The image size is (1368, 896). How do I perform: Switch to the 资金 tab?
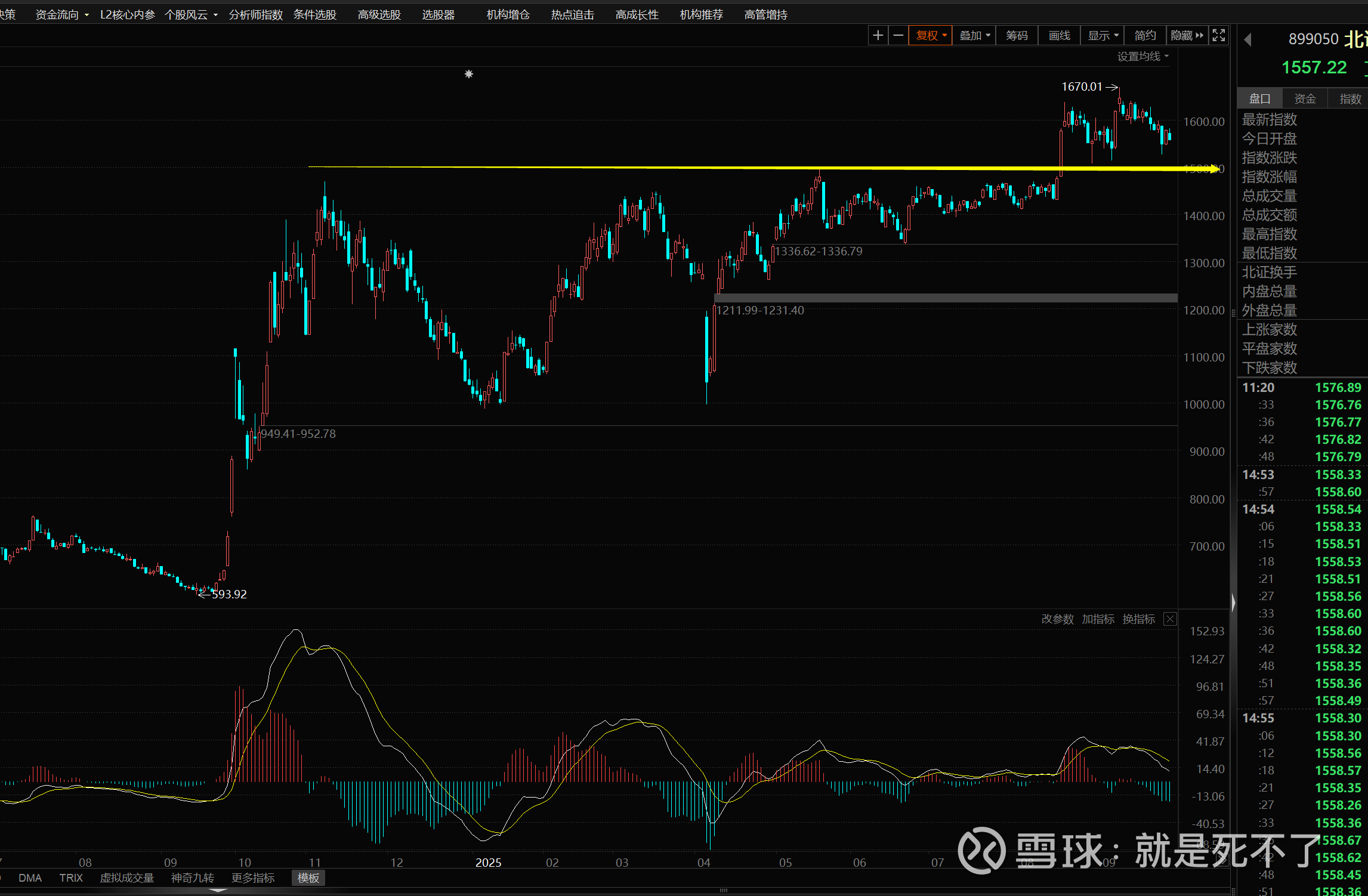tap(1305, 99)
